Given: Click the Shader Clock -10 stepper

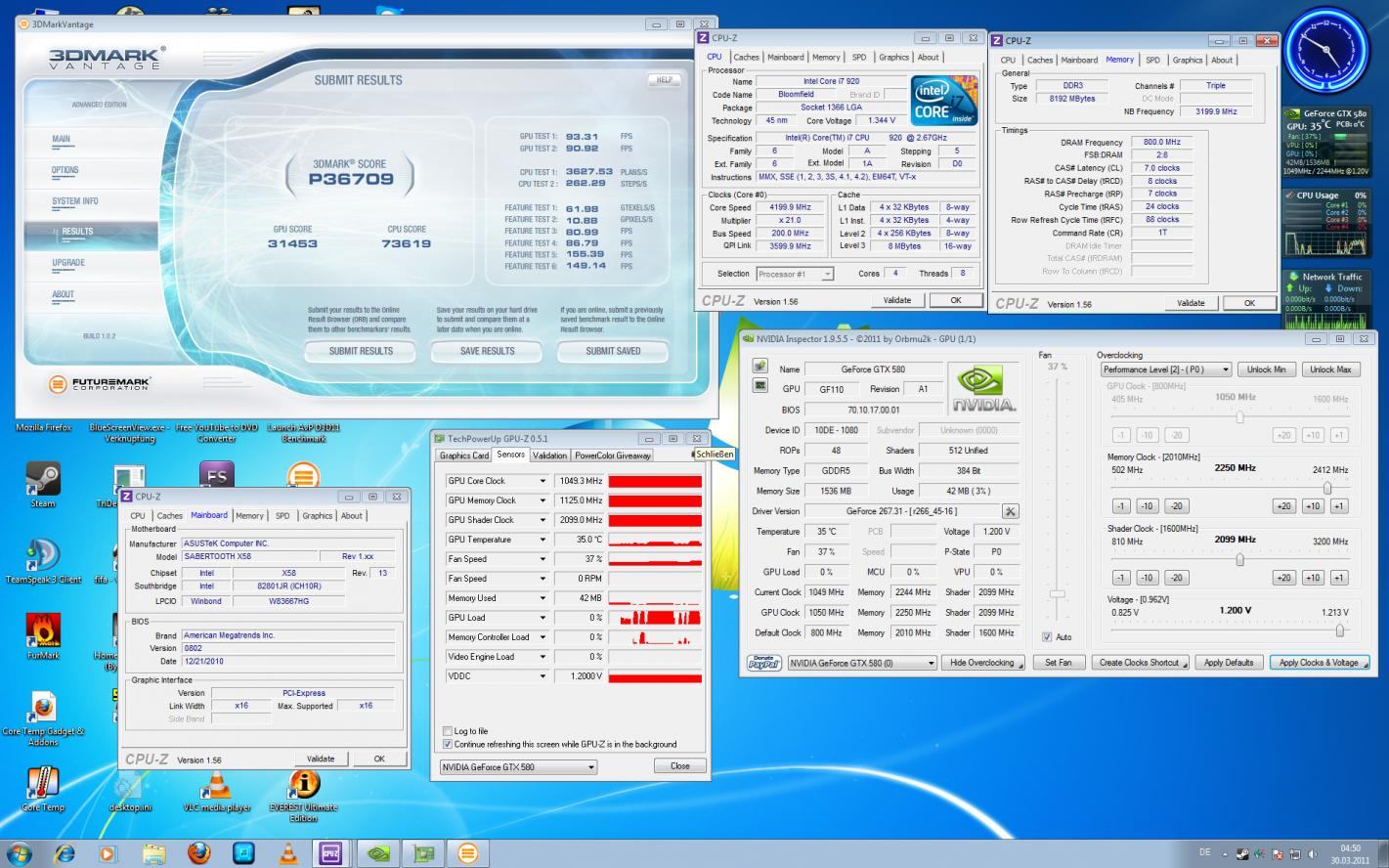Looking at the screenshot, I should pos(1148,578).
